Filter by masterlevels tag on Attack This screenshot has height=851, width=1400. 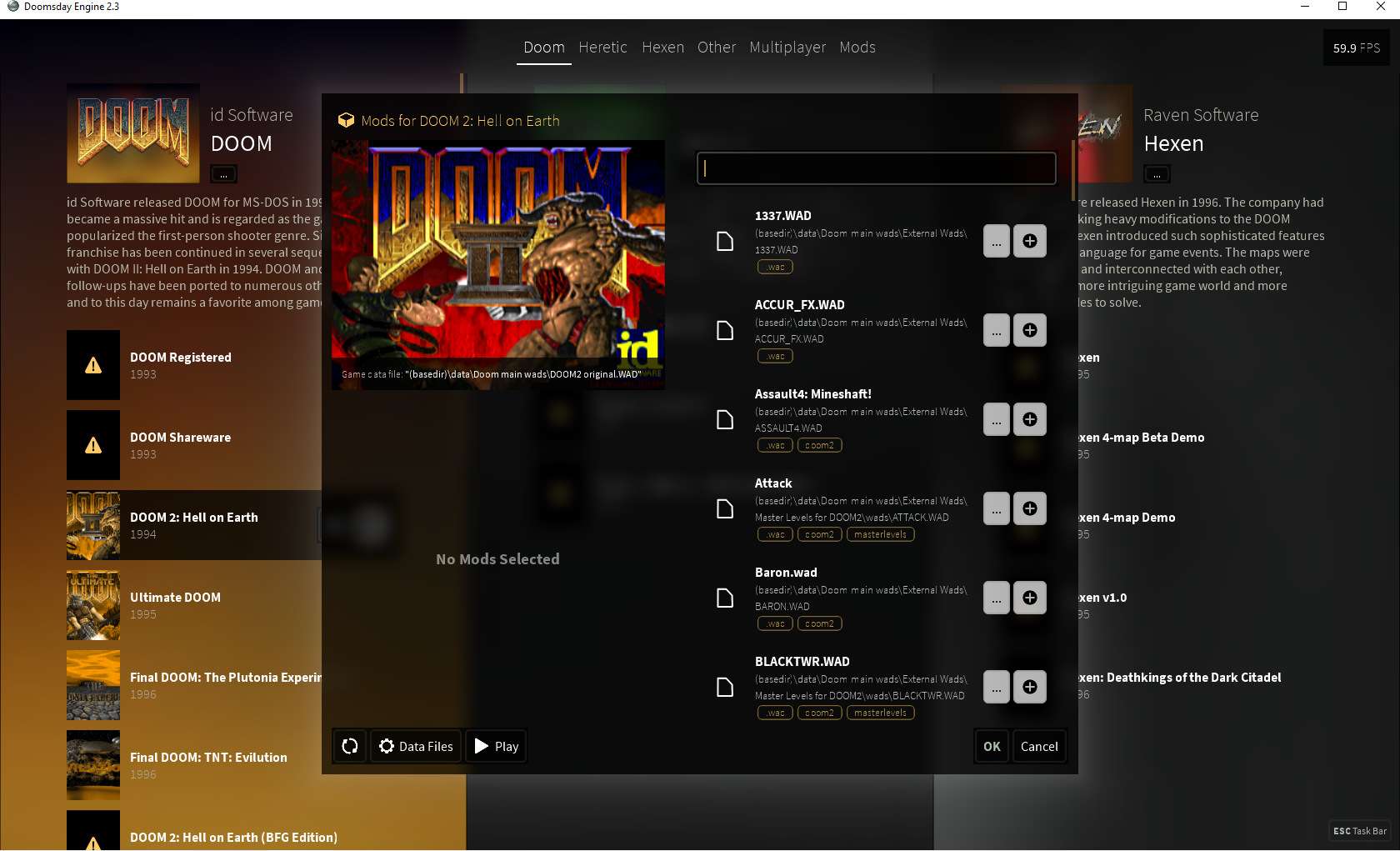tap(881, 534)
